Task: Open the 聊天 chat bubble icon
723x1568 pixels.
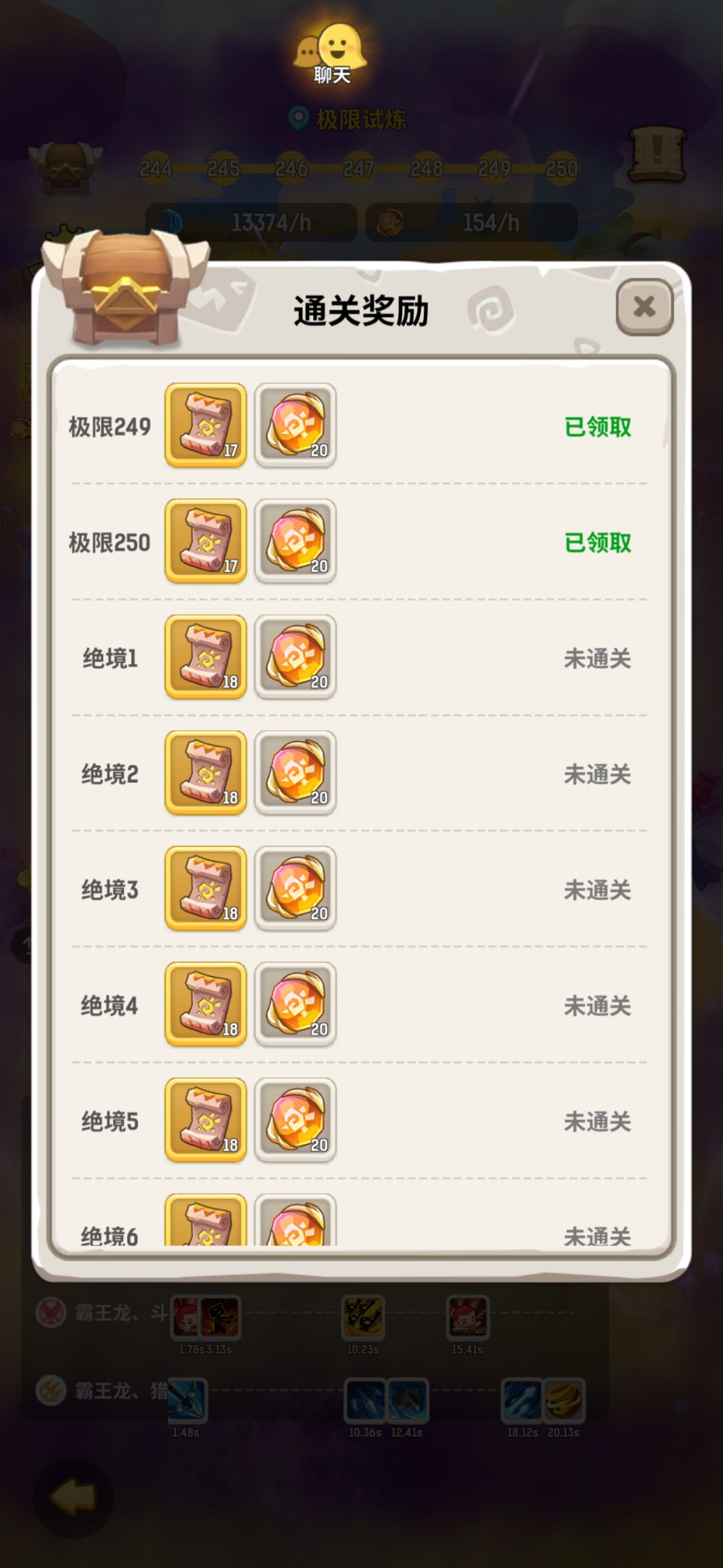Action: 332,54
